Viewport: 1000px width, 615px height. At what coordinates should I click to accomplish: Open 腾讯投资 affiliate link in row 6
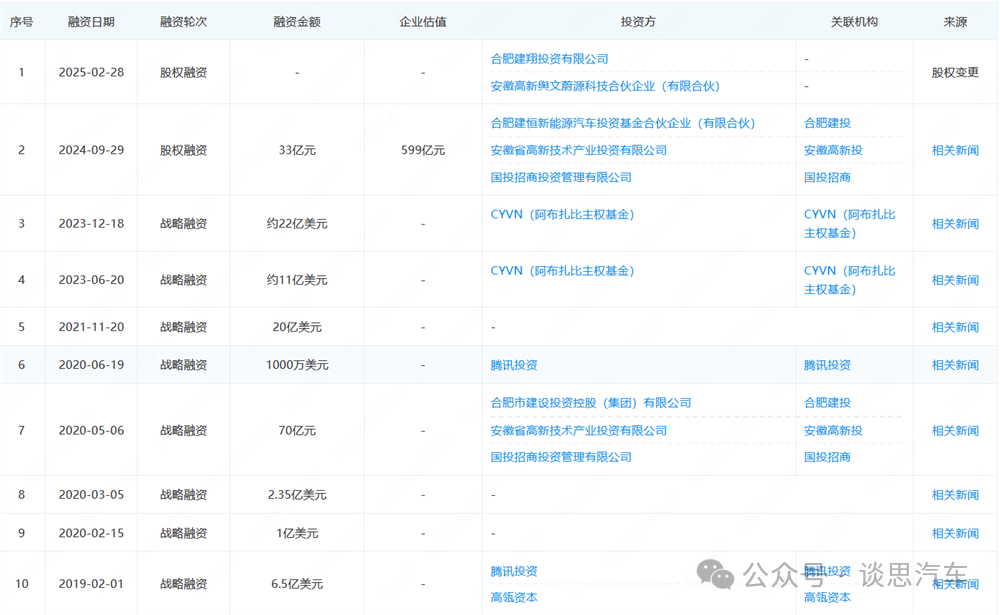point(827,365)
